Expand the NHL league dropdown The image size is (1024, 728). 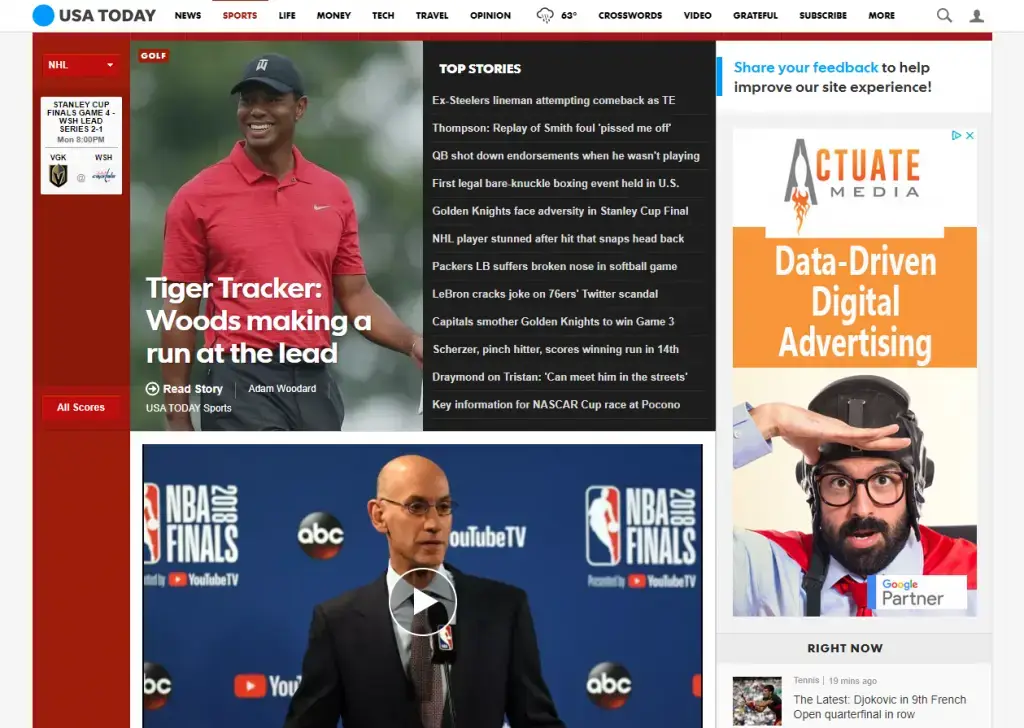81,65
